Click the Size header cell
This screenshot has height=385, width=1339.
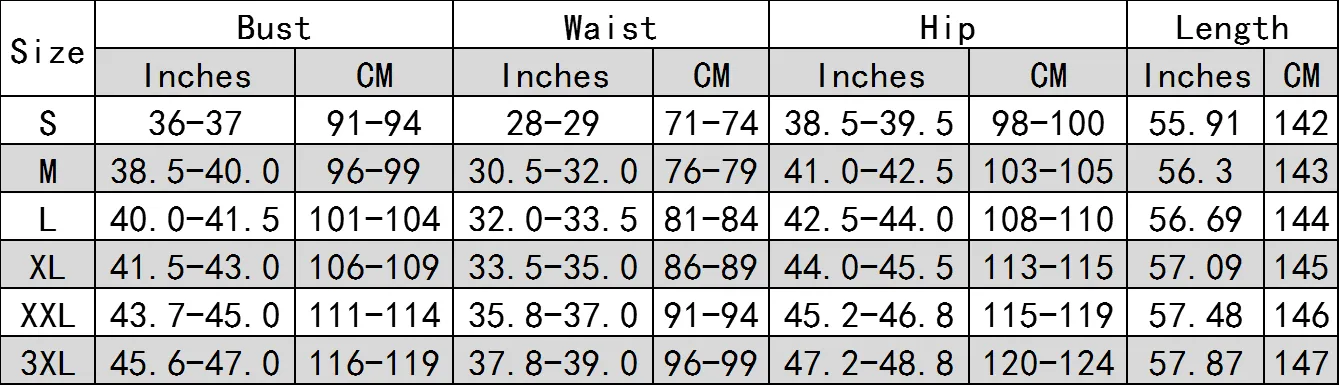(x=48, y=51)
